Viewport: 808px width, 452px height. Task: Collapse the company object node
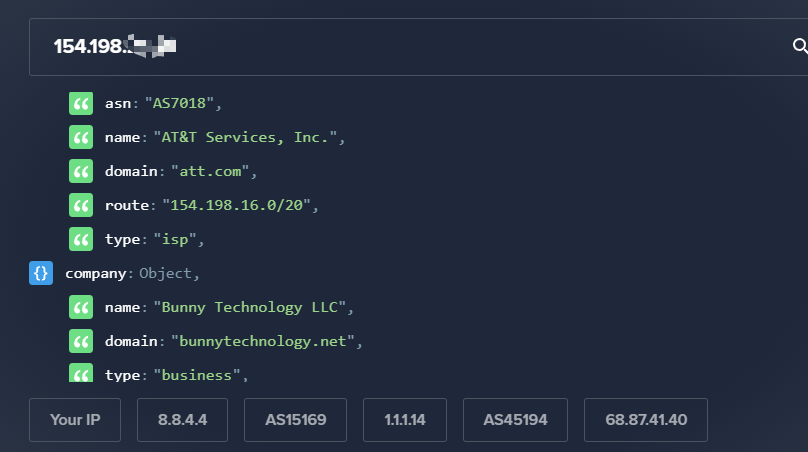click(41, 273)
